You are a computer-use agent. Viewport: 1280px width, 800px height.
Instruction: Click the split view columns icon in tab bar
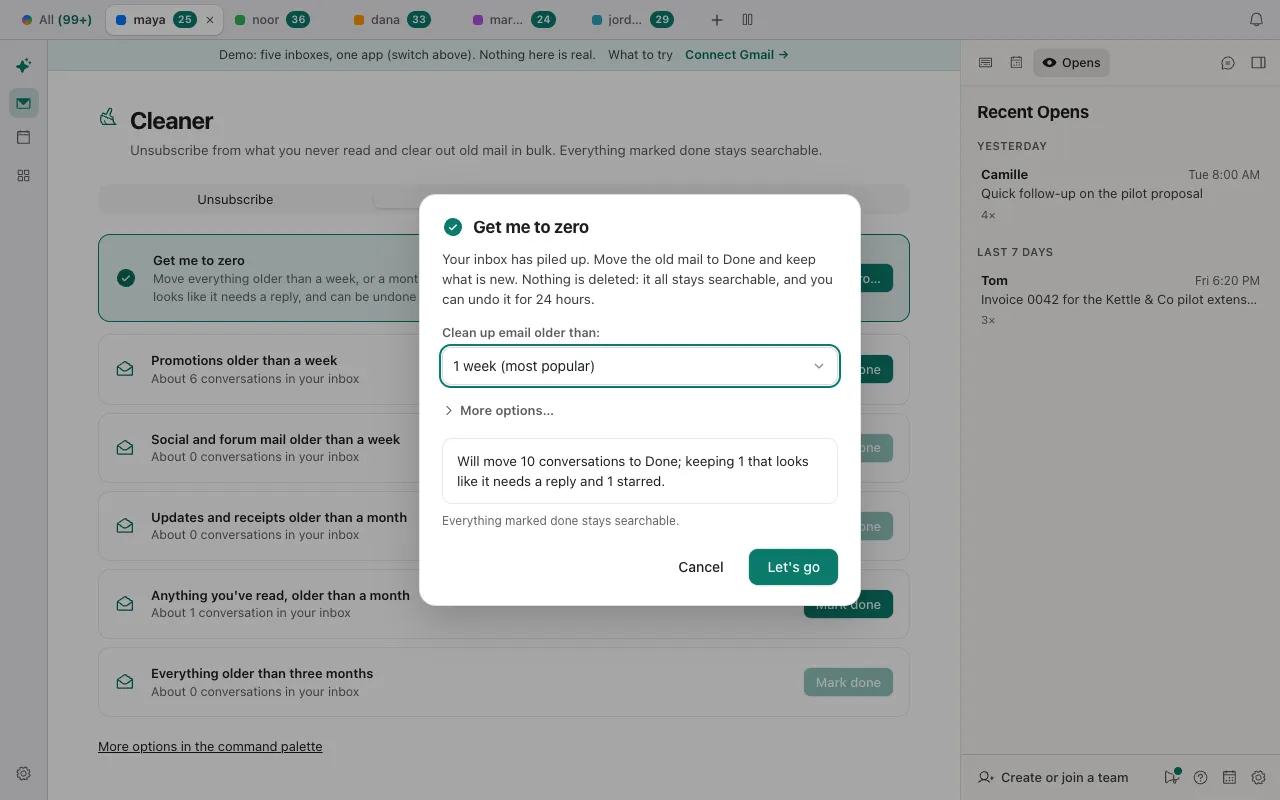(x=747, y=20)
